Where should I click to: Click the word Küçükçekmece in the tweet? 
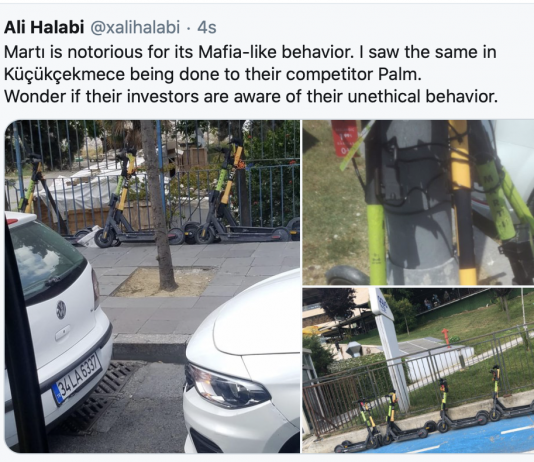64,75
